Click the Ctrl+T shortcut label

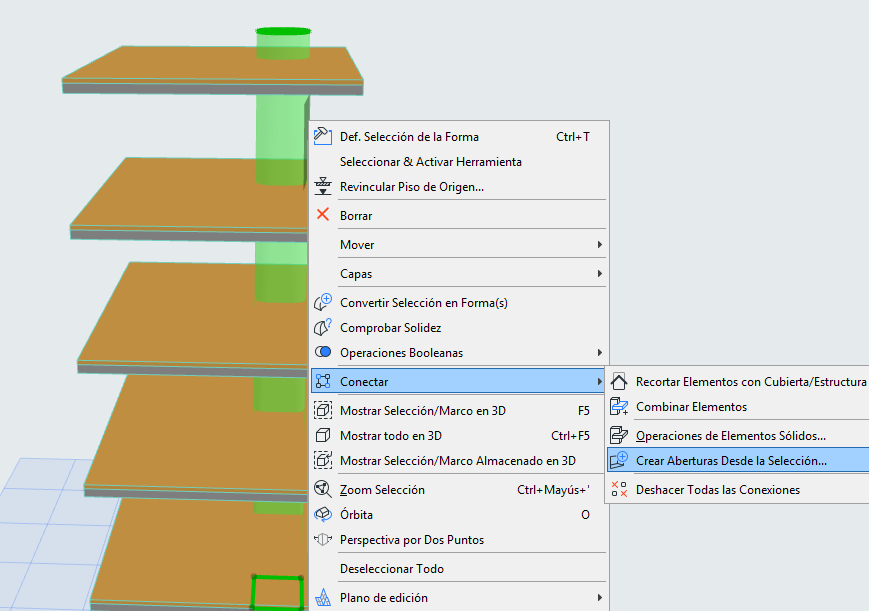pos(572,136)
